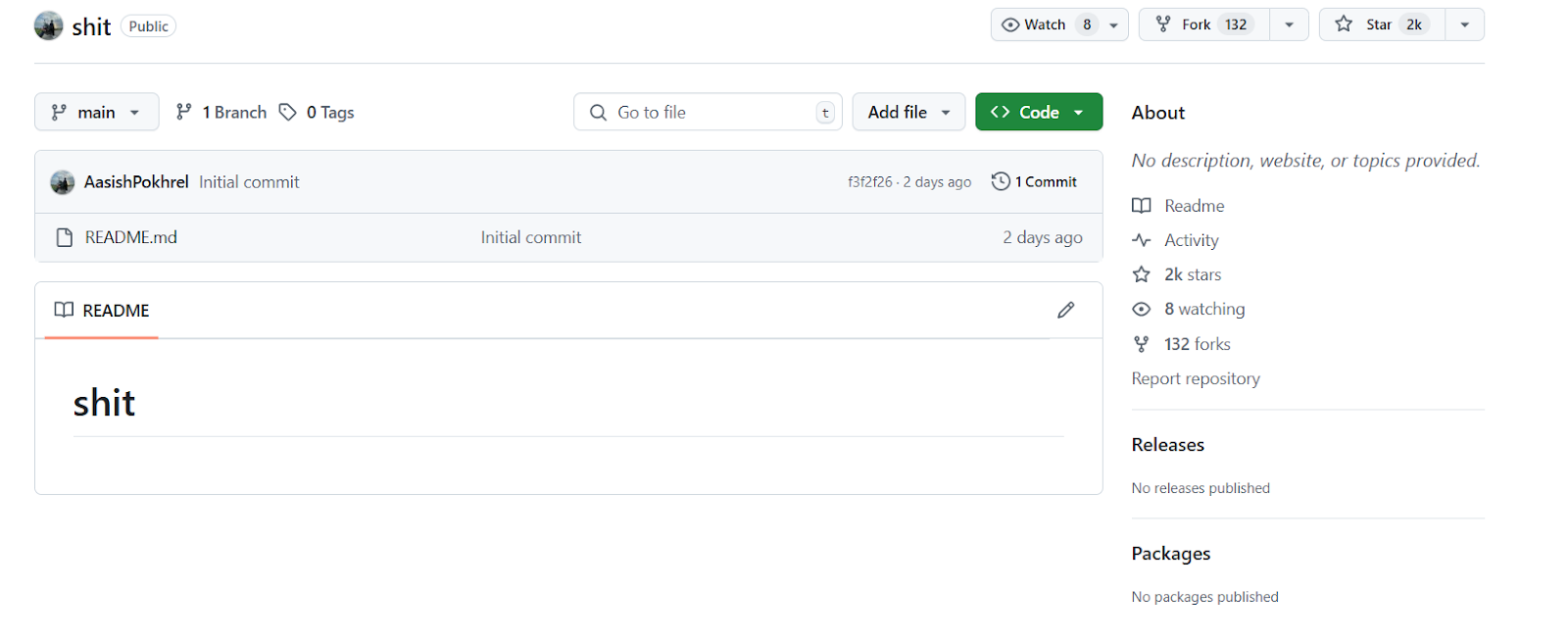Viewport: 1568px width, 640px height.
Task: Open the Initial commit message in header row
Action: click(x=249, y=182)
